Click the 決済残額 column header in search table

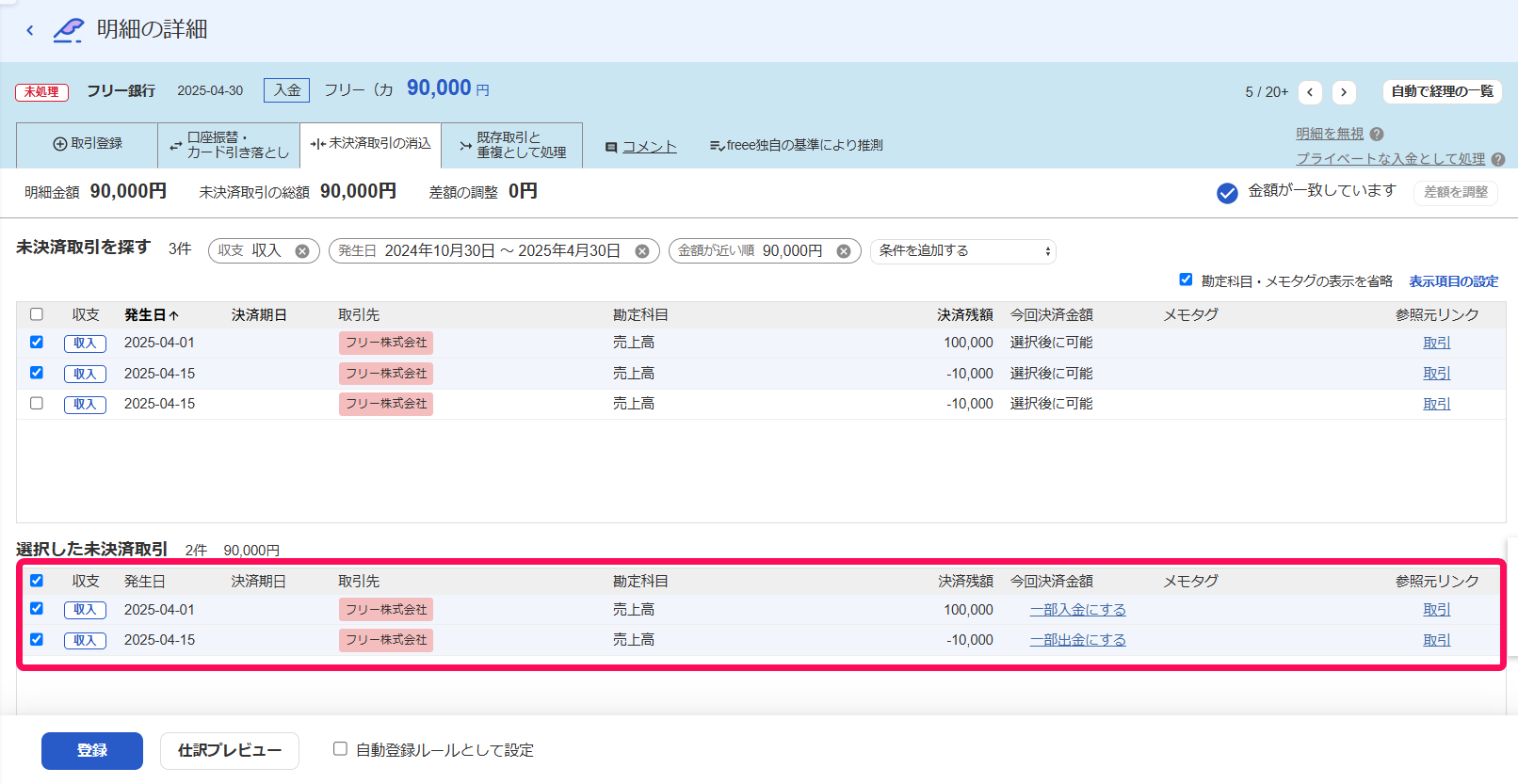coord(965,315)
